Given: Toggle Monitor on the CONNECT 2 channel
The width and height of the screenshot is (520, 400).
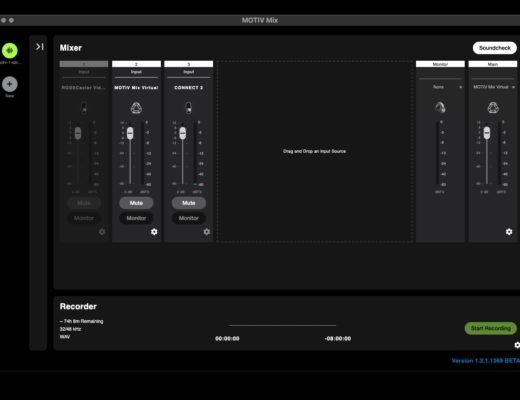Looking at the screenshot, I should click(189, 218).
